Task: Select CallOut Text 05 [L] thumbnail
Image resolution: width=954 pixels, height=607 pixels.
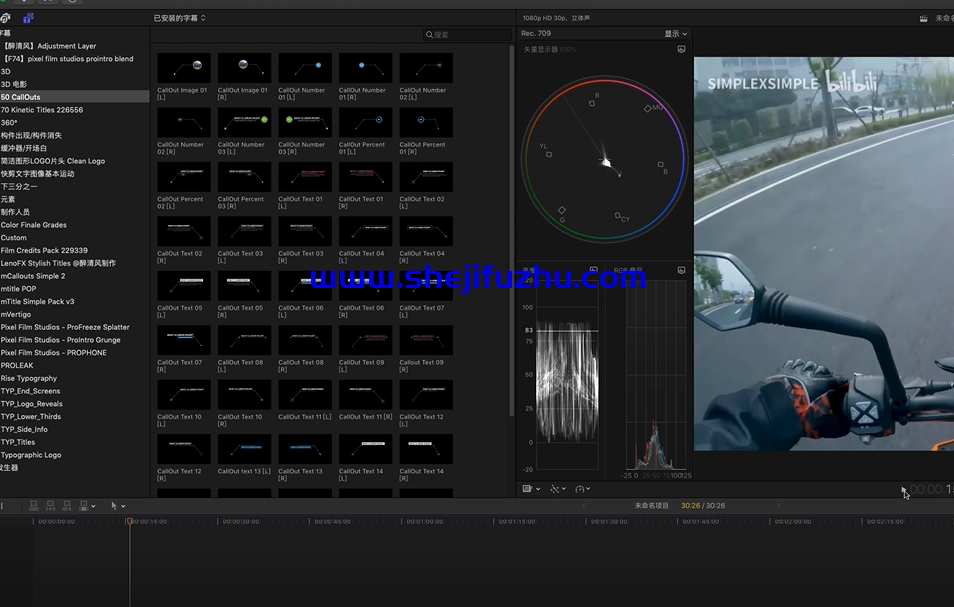Action: coord(184,286)
